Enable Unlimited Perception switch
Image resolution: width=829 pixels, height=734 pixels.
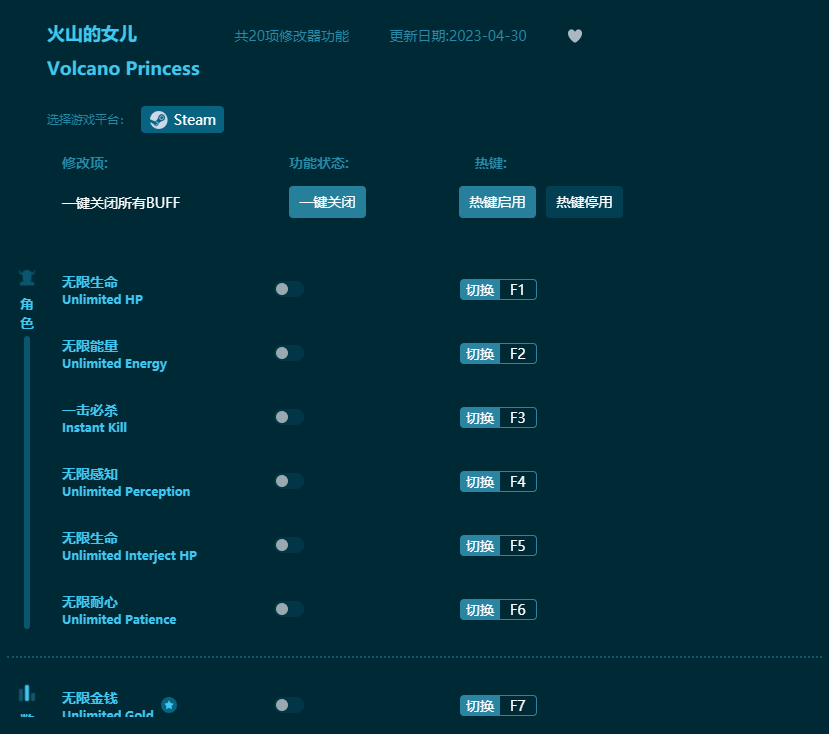coord(289,481)
